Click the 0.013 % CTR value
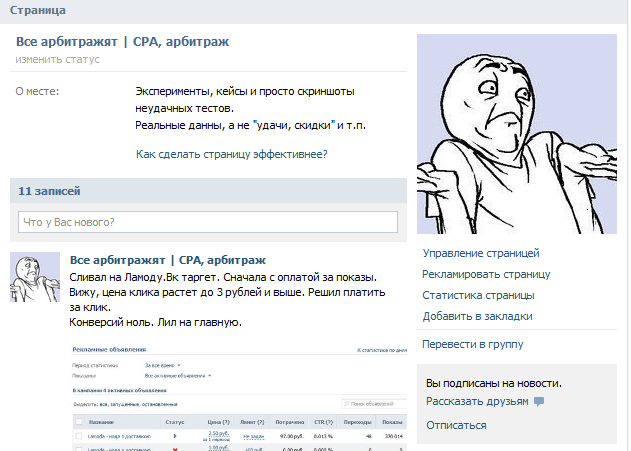Screen dimensions: 631x451 click(323, 436)
